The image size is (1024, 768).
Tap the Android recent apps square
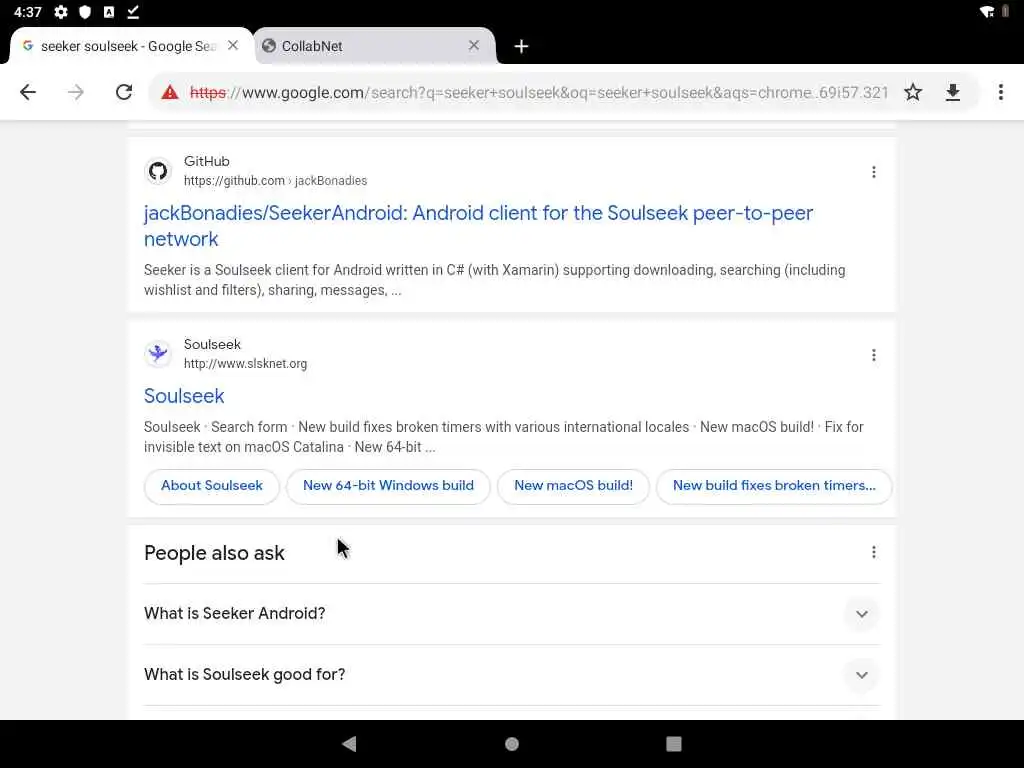pos(674,744)
